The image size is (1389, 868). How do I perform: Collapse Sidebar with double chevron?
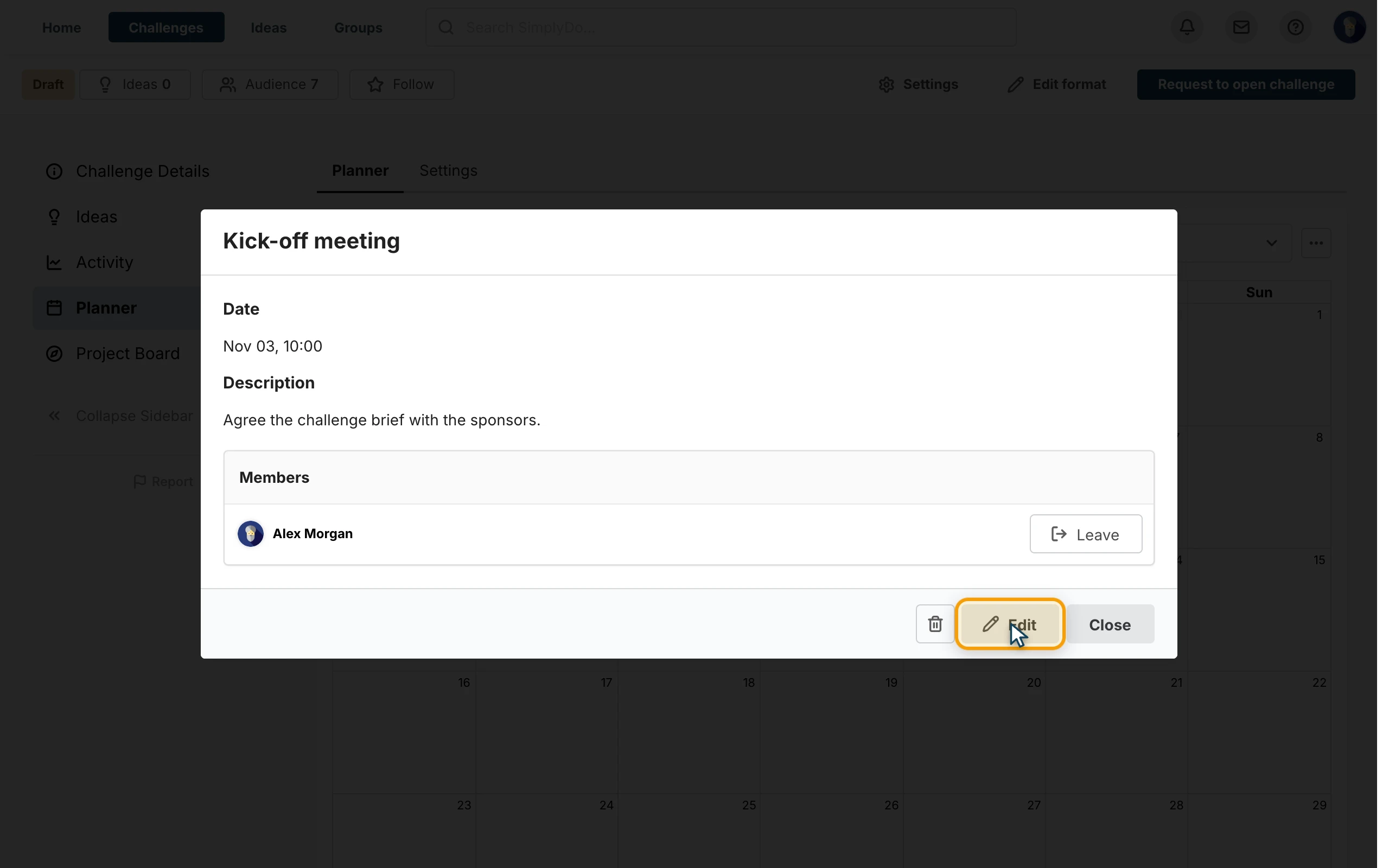click(x=119, y=416)
